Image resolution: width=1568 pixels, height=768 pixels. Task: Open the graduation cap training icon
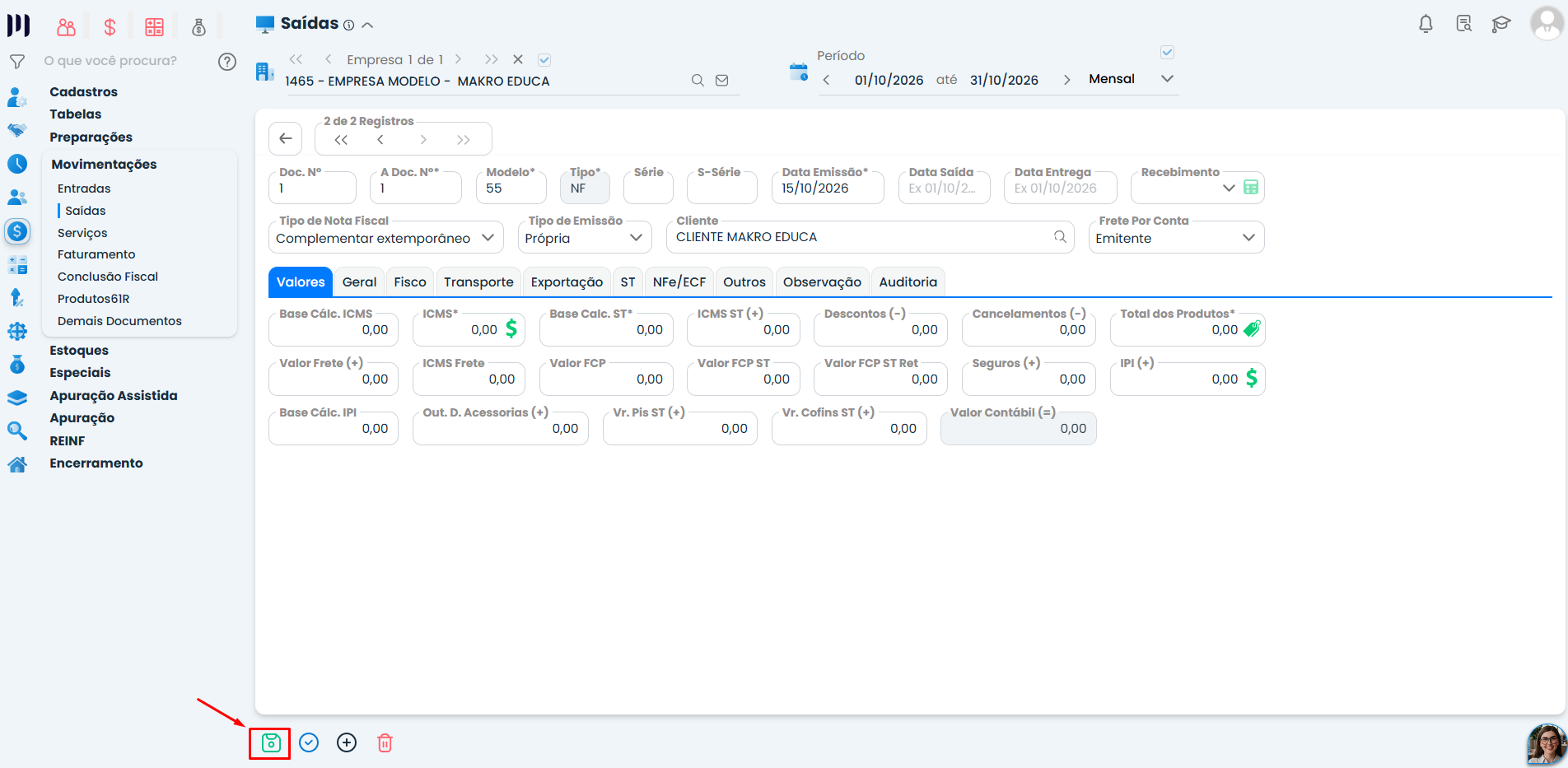point(1501,24)
